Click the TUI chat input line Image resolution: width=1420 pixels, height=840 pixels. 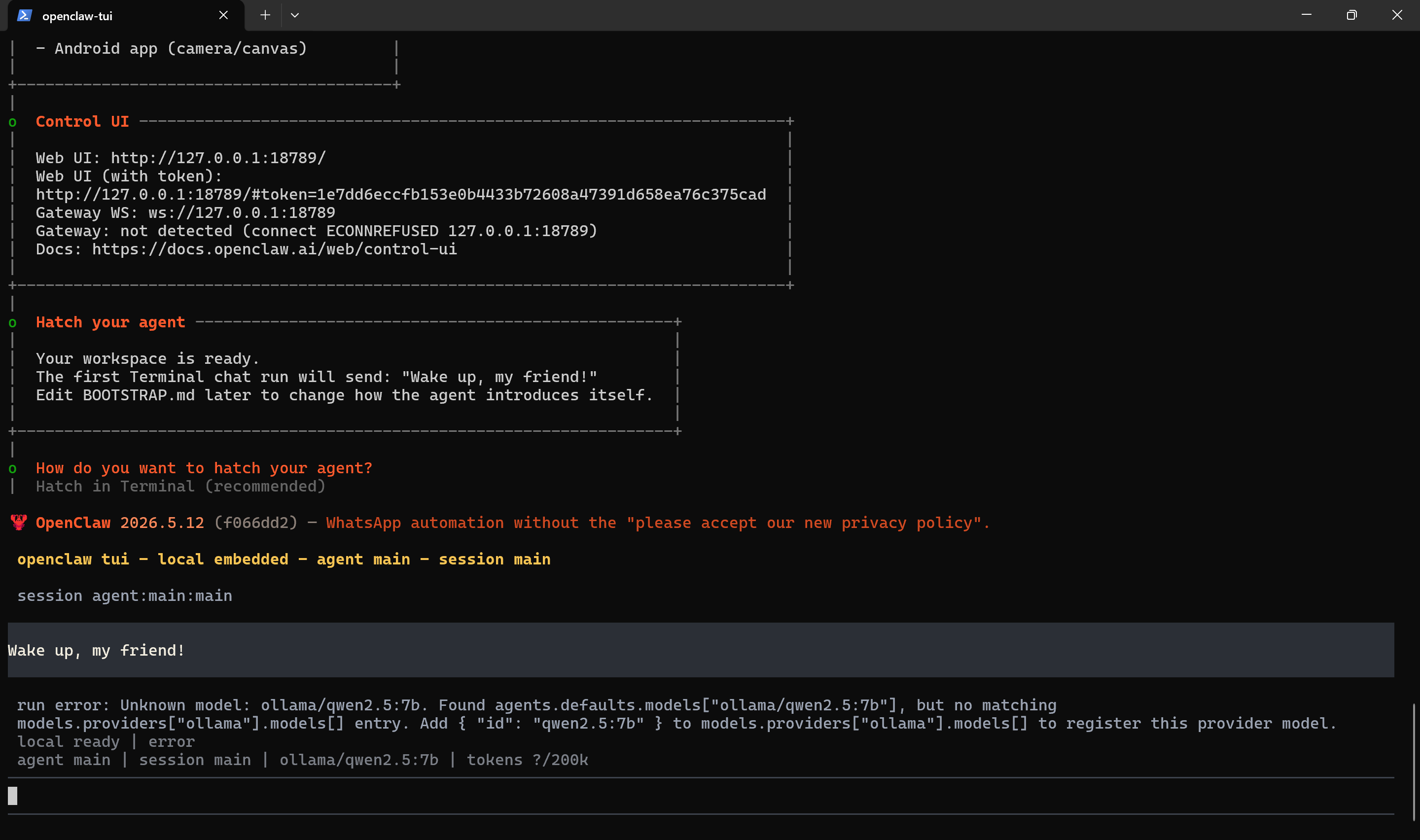click(701, 796)
